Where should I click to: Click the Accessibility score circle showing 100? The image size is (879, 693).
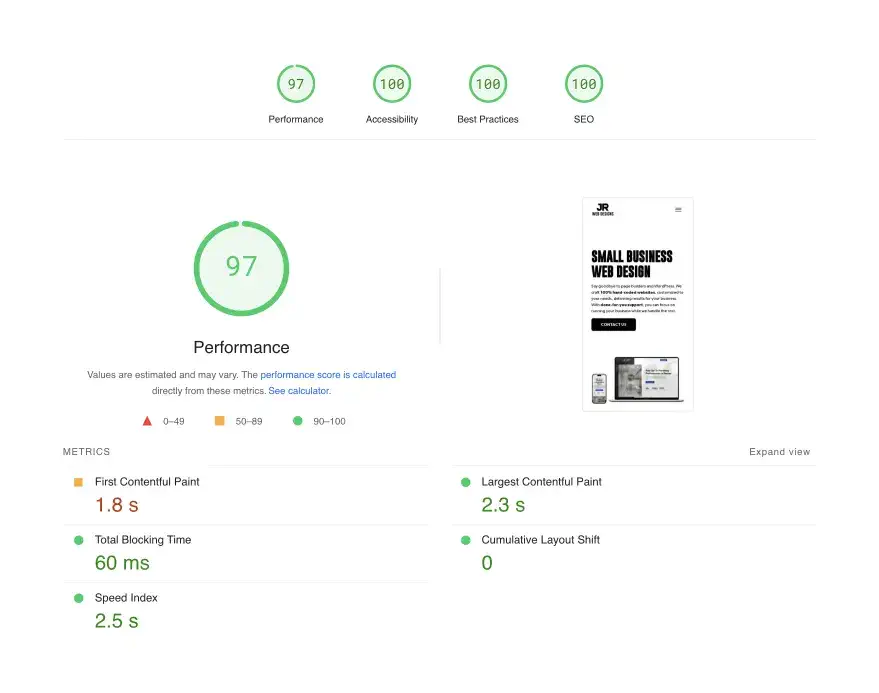(392, 84)
